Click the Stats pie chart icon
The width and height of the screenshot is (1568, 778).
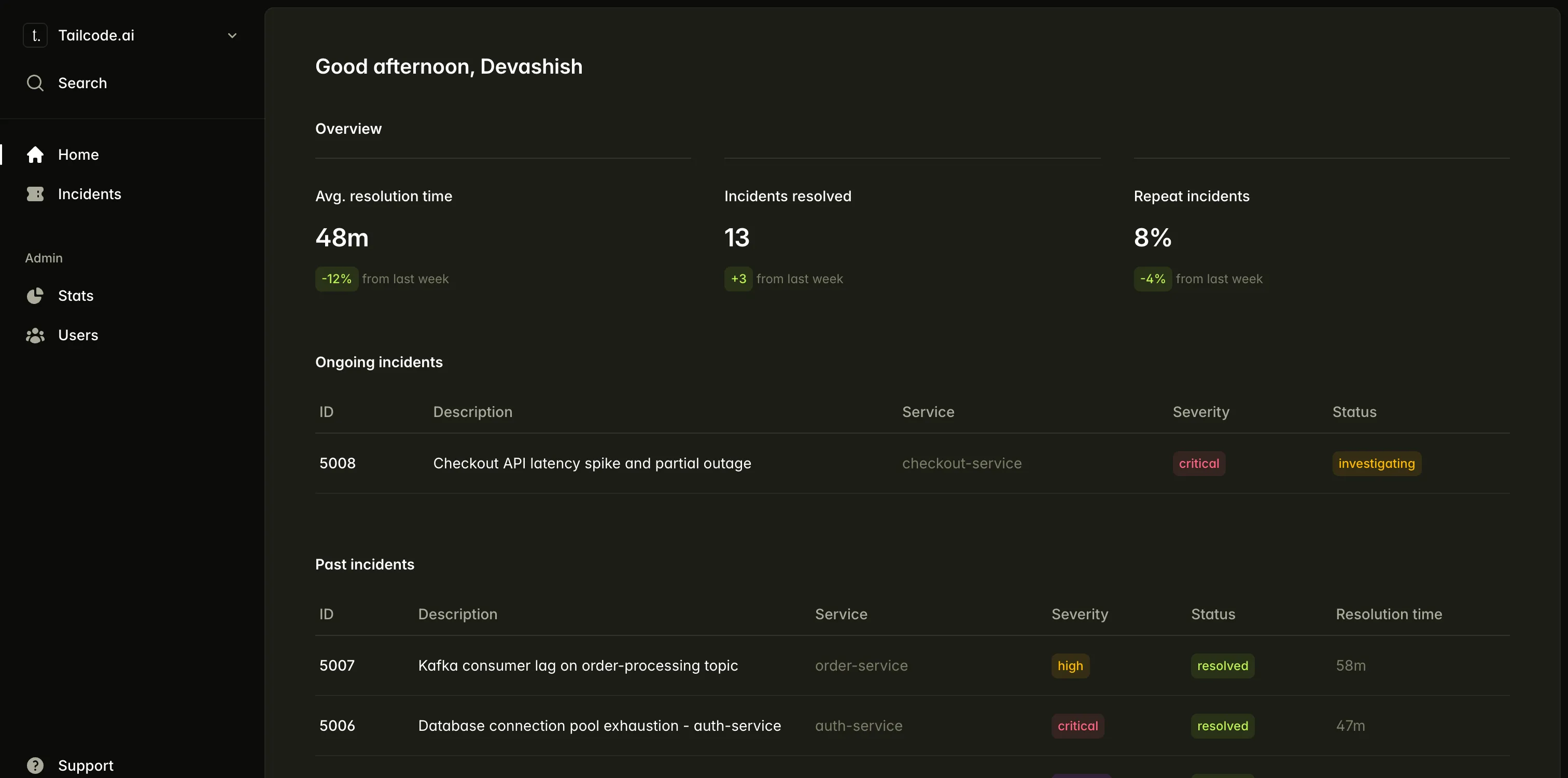35,296
